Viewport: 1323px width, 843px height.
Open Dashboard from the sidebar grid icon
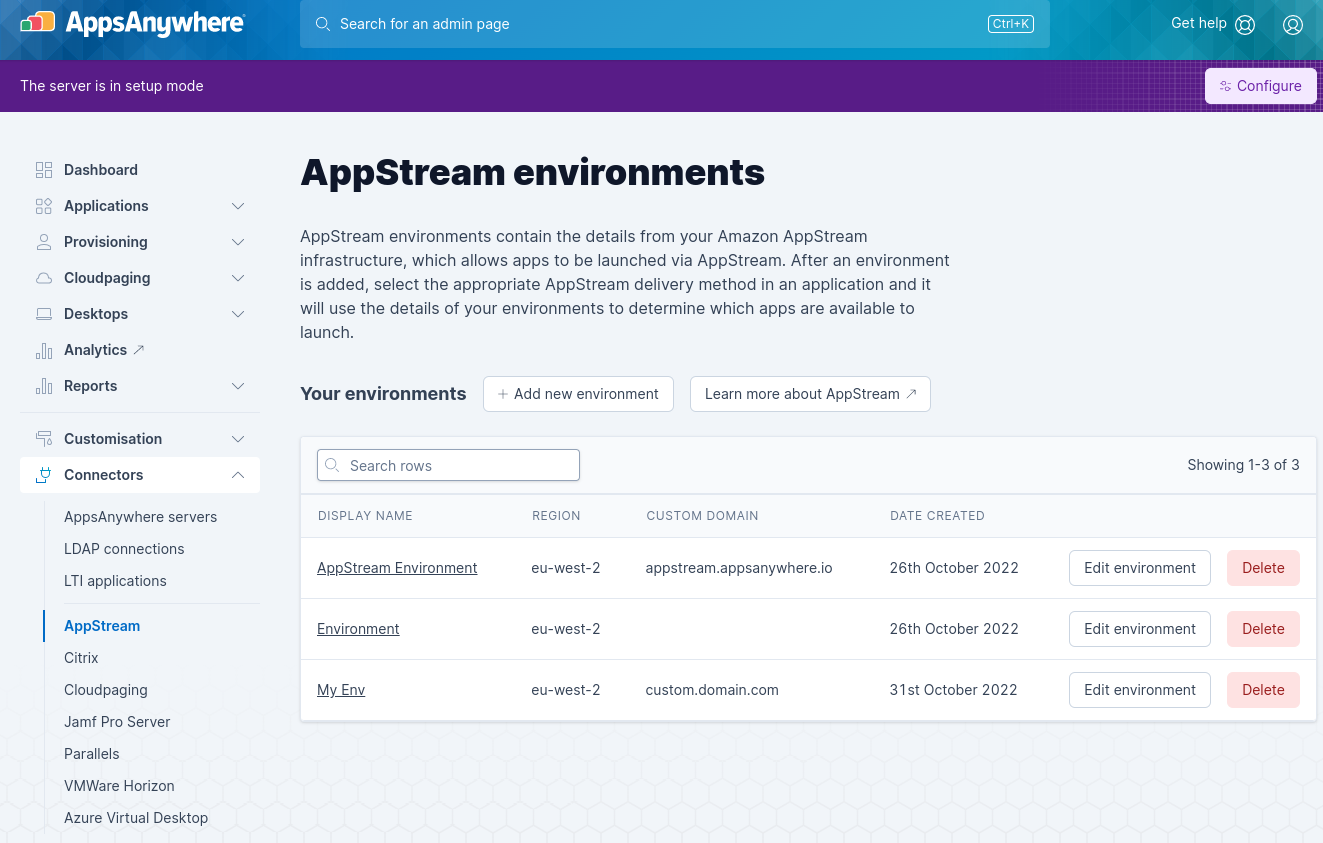coord(44,170)
